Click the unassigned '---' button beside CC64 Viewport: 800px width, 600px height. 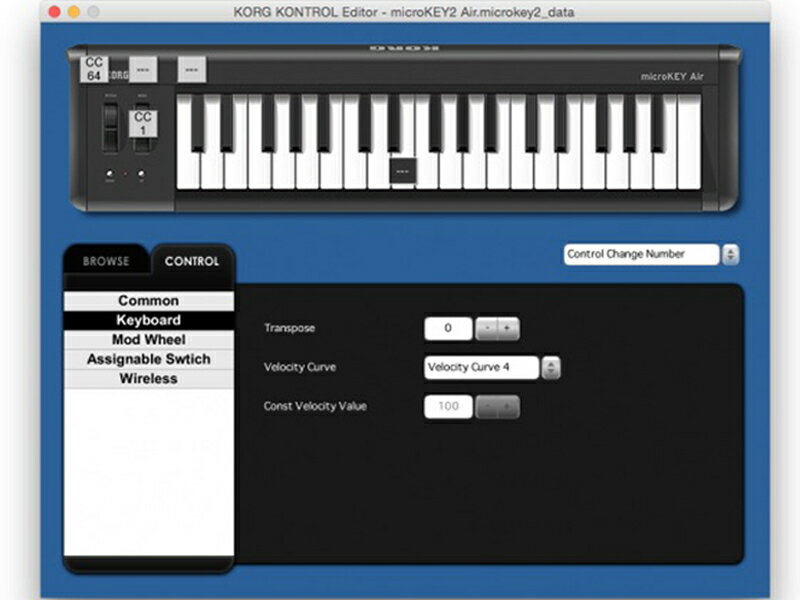pyautogui.click(x=144, y=70)
